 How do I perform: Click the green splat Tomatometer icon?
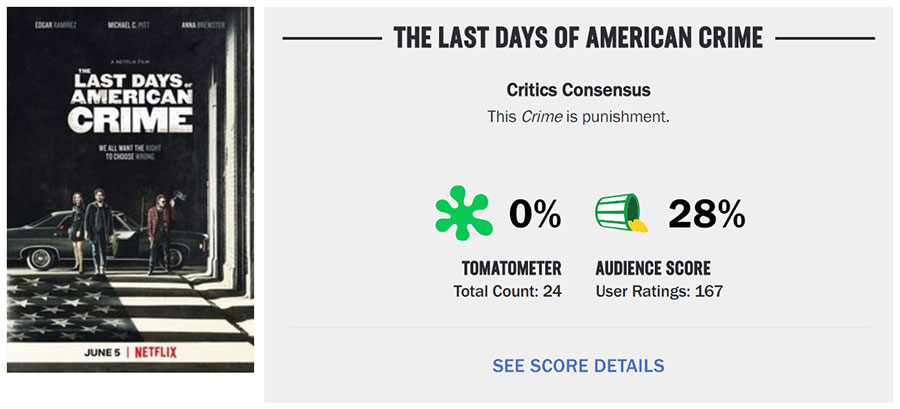(x=464, y=213)
